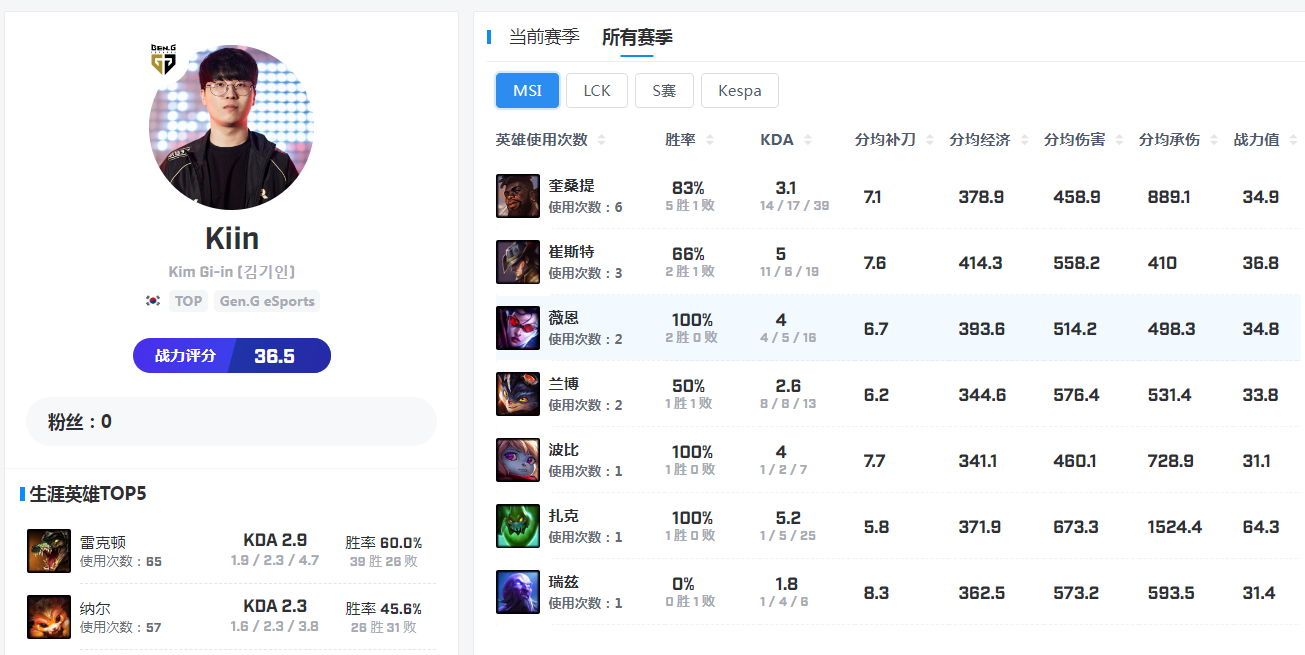Click the Gen.G team logo badge
The height and width of the screenshot is (655, 1305).
[163, 60]
